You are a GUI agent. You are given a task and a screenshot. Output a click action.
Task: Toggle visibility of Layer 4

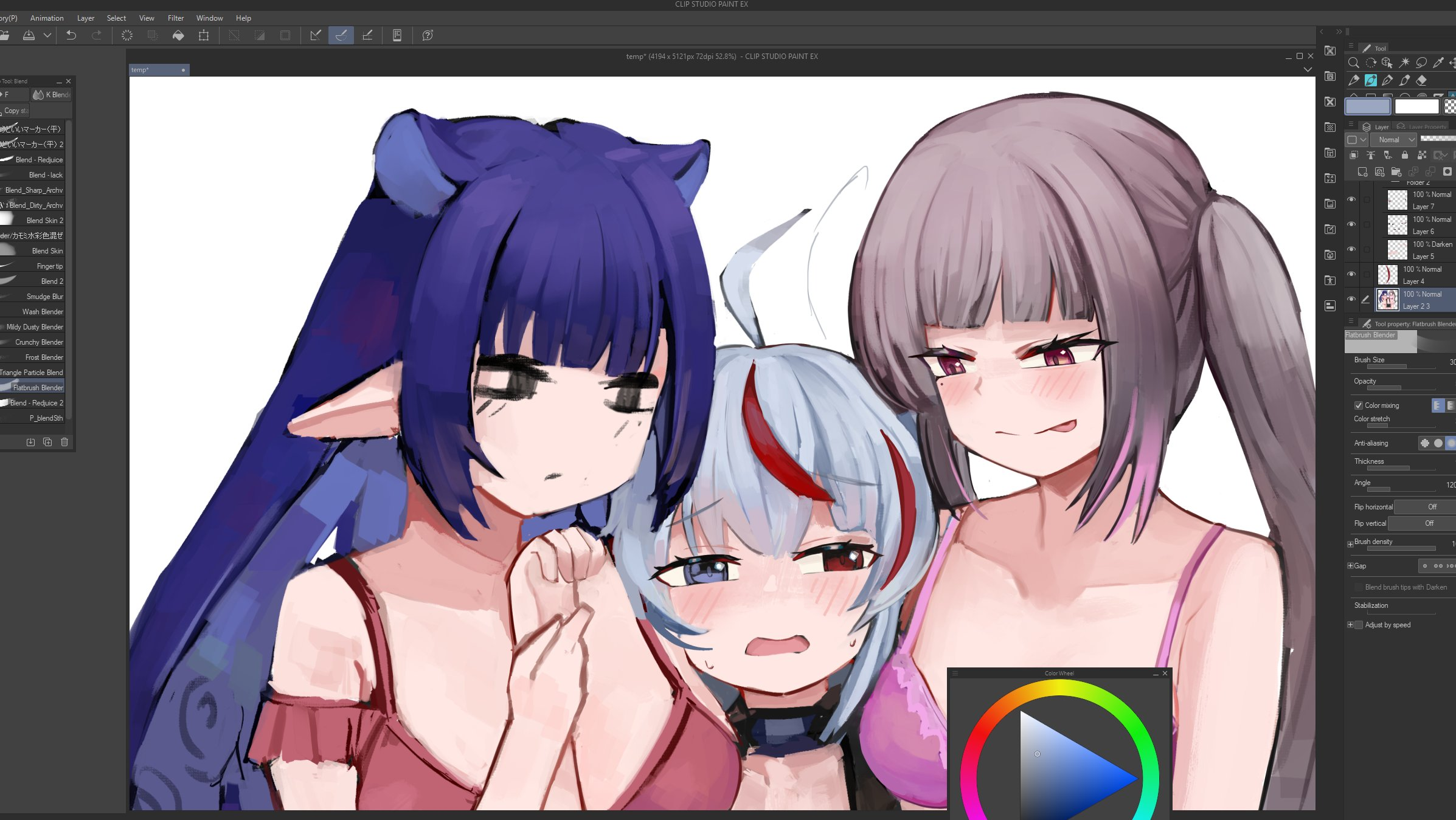pos(1351,274)
